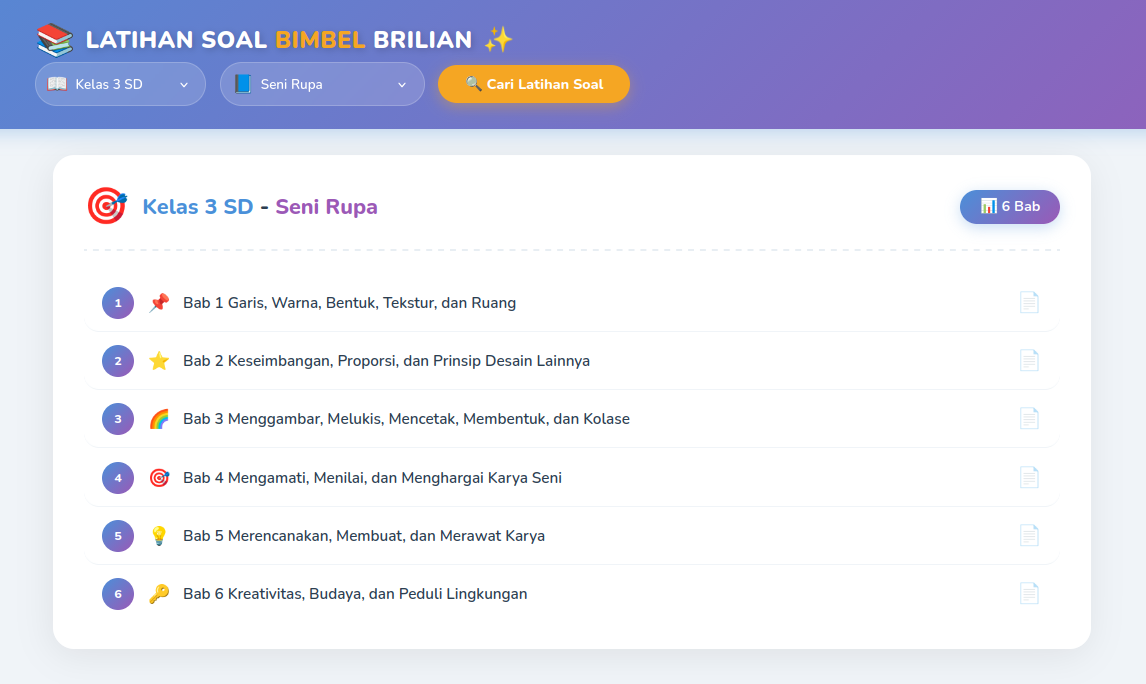1146x684 pixels.
Task: Open the Seni Rupa subject dropdown
Action: tap(322, 84)
